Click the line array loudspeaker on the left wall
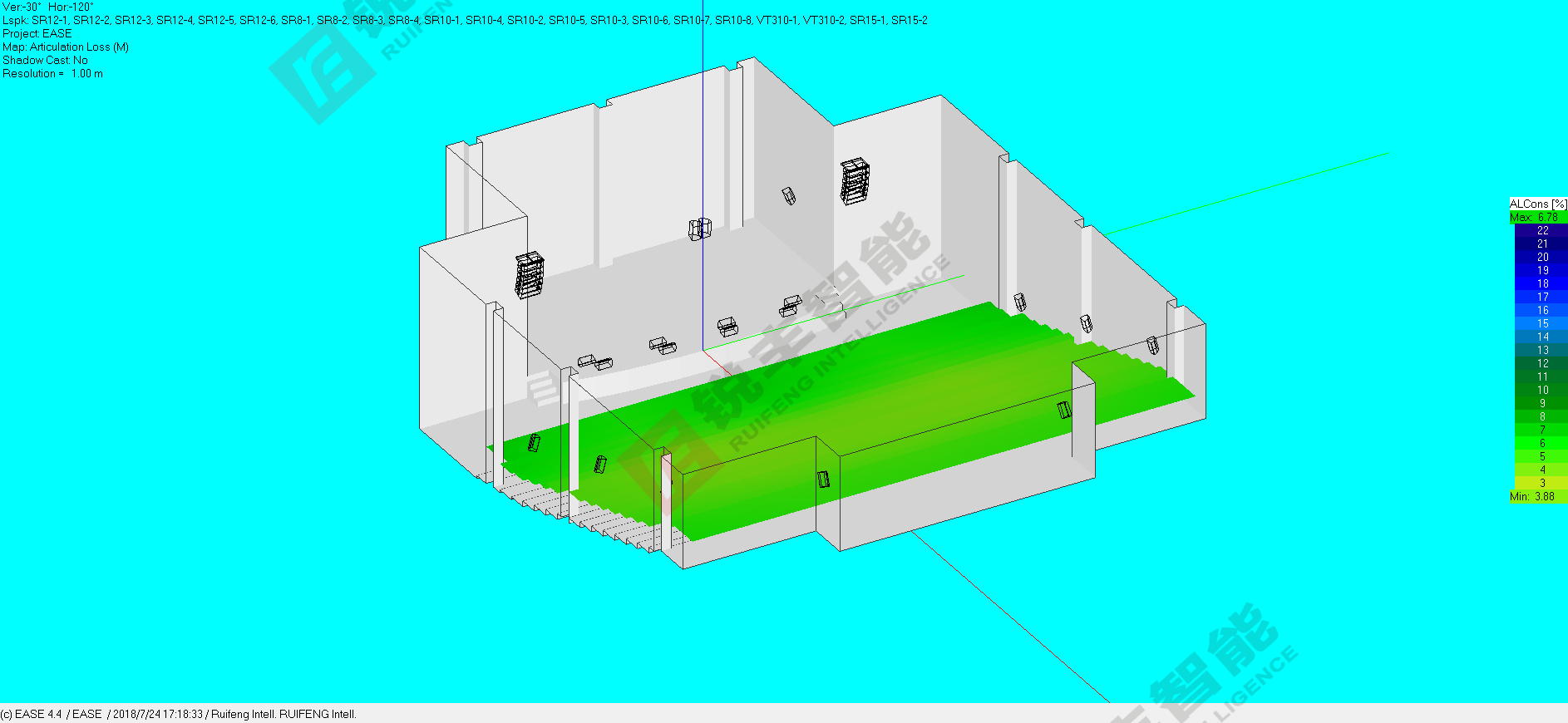 [529, 275]
